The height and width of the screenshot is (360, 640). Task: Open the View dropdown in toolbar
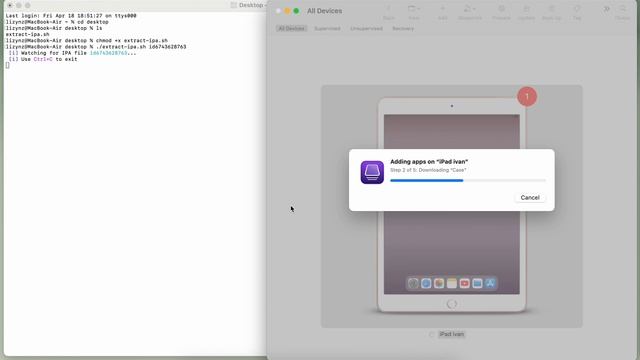[414, 12]
